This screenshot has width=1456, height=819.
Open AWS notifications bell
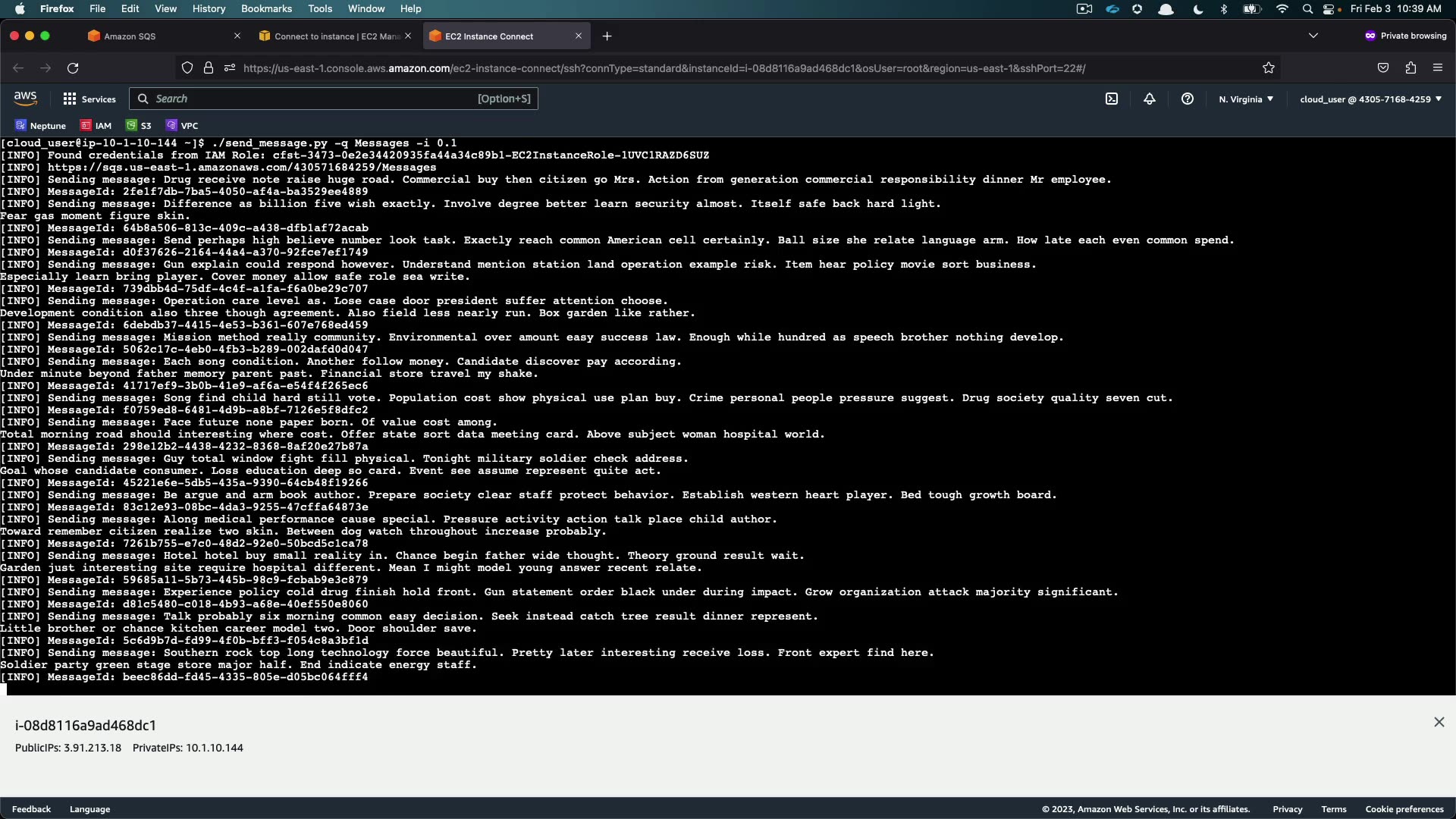(x=1150, y=99)
